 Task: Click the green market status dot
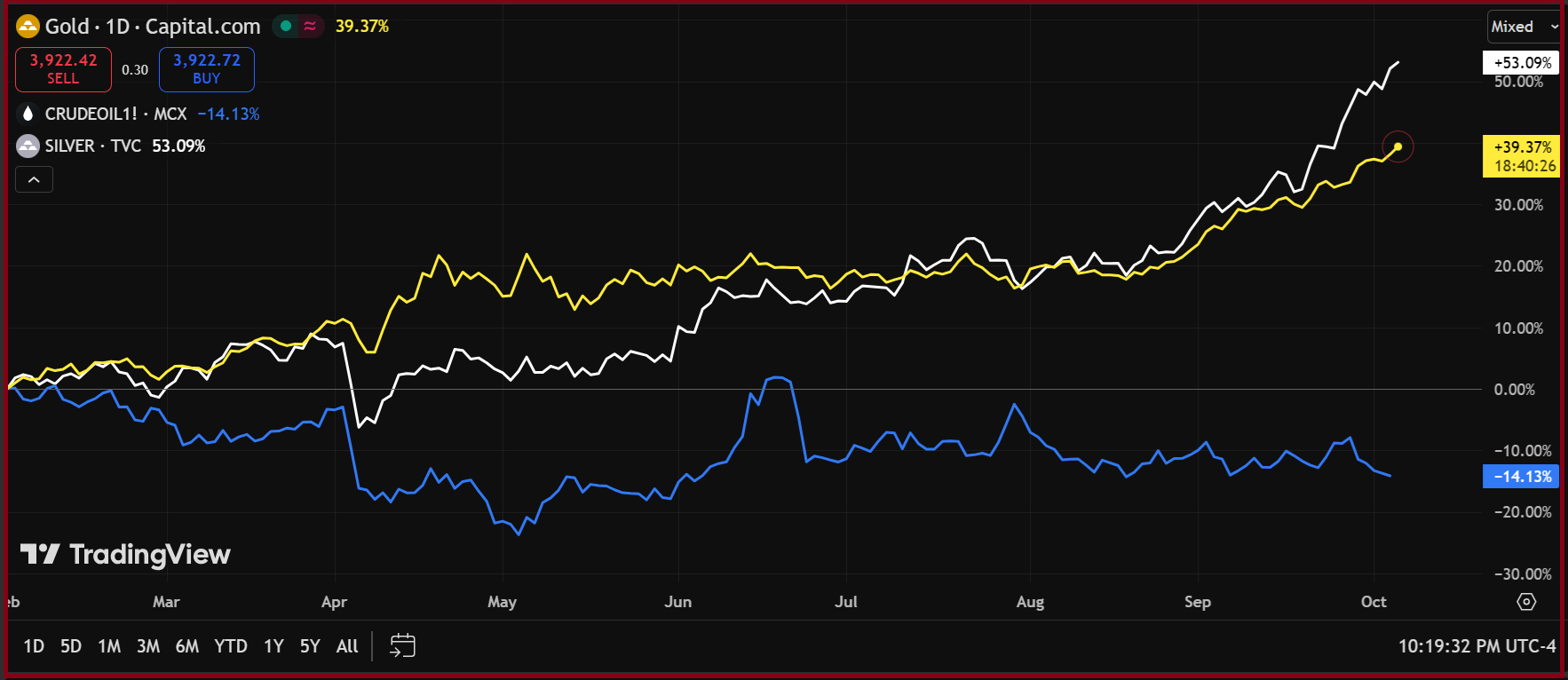point(286,27)
